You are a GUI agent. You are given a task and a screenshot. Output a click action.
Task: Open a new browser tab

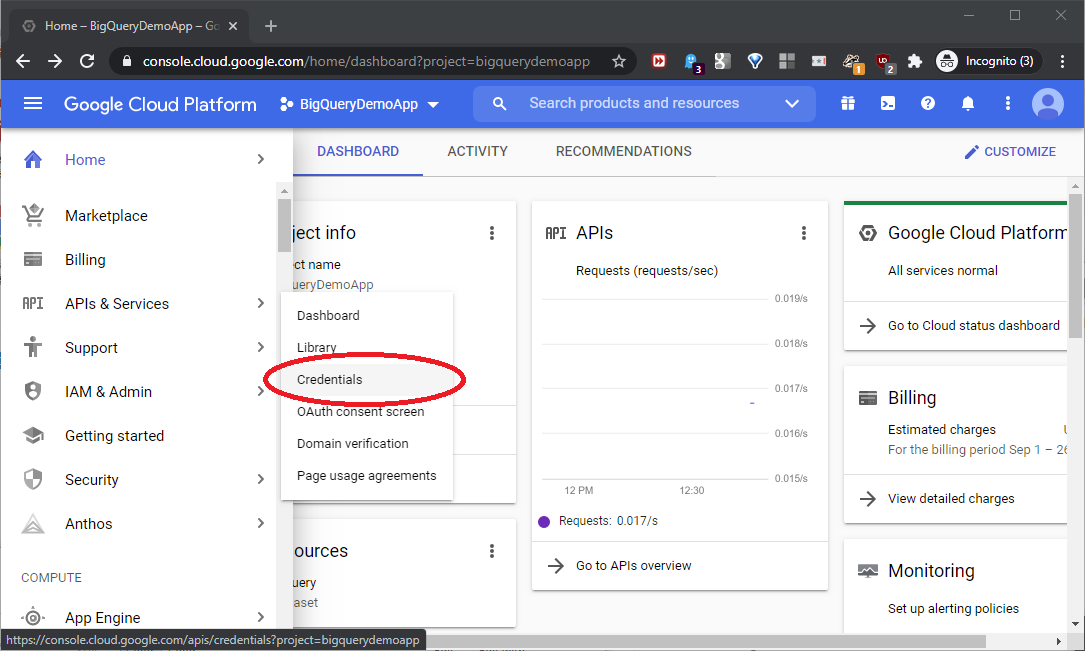[x=271, y=26]
